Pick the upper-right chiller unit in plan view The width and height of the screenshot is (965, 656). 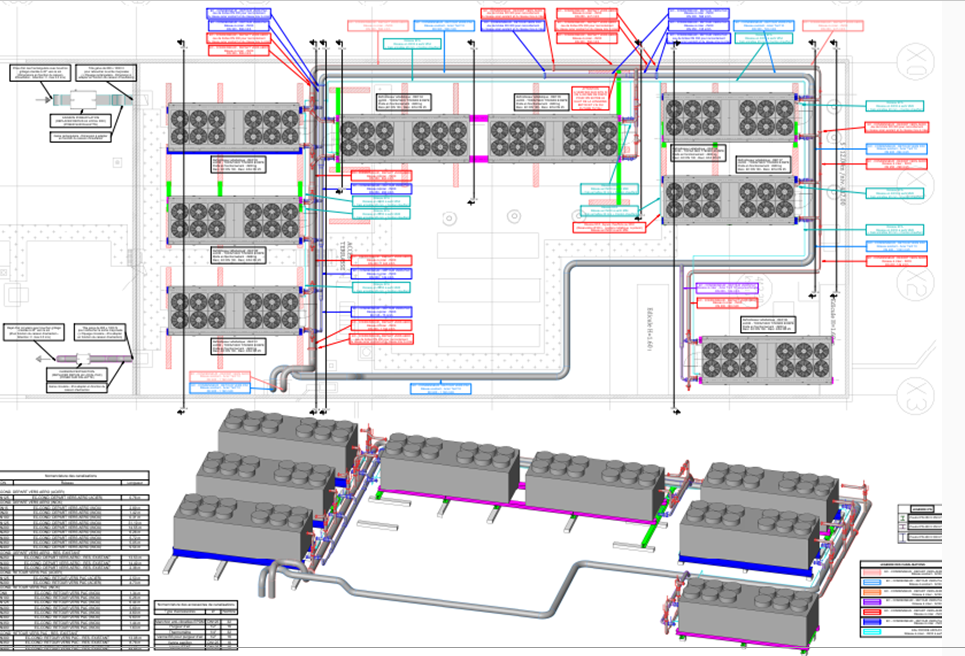coord(731,117)
